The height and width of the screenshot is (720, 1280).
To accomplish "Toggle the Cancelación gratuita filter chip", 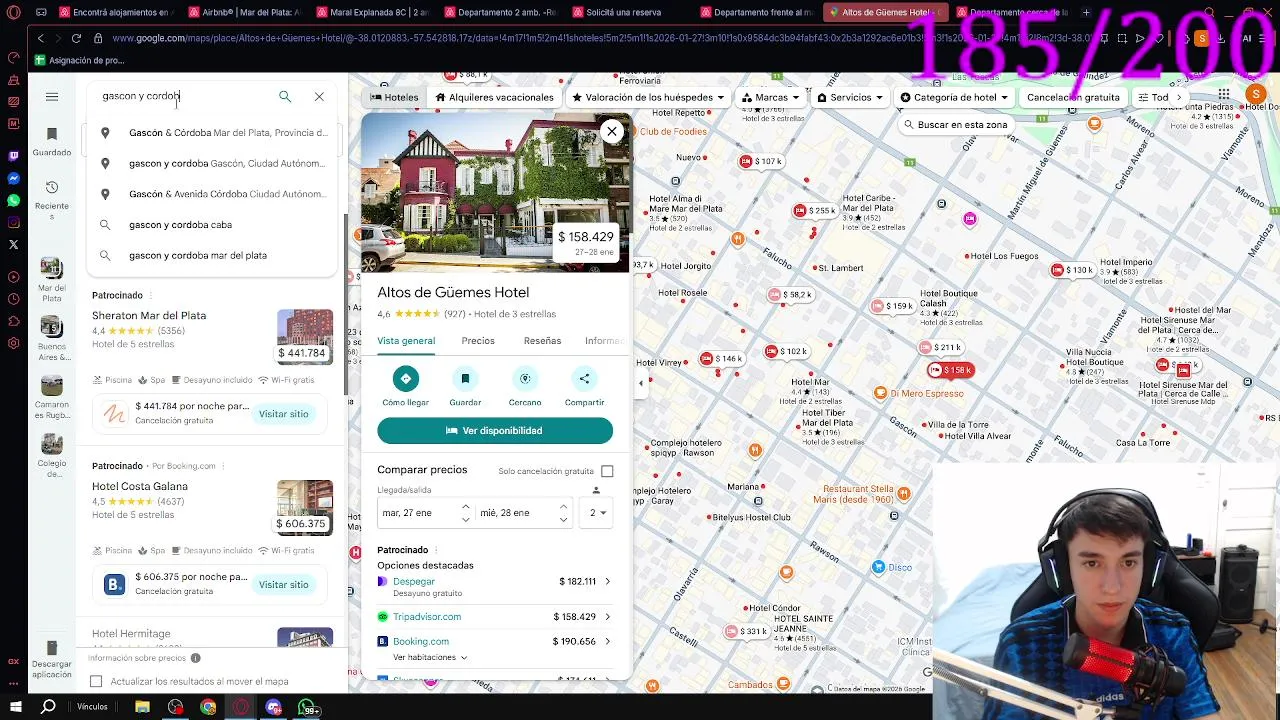I will (x=1073, y=98).
